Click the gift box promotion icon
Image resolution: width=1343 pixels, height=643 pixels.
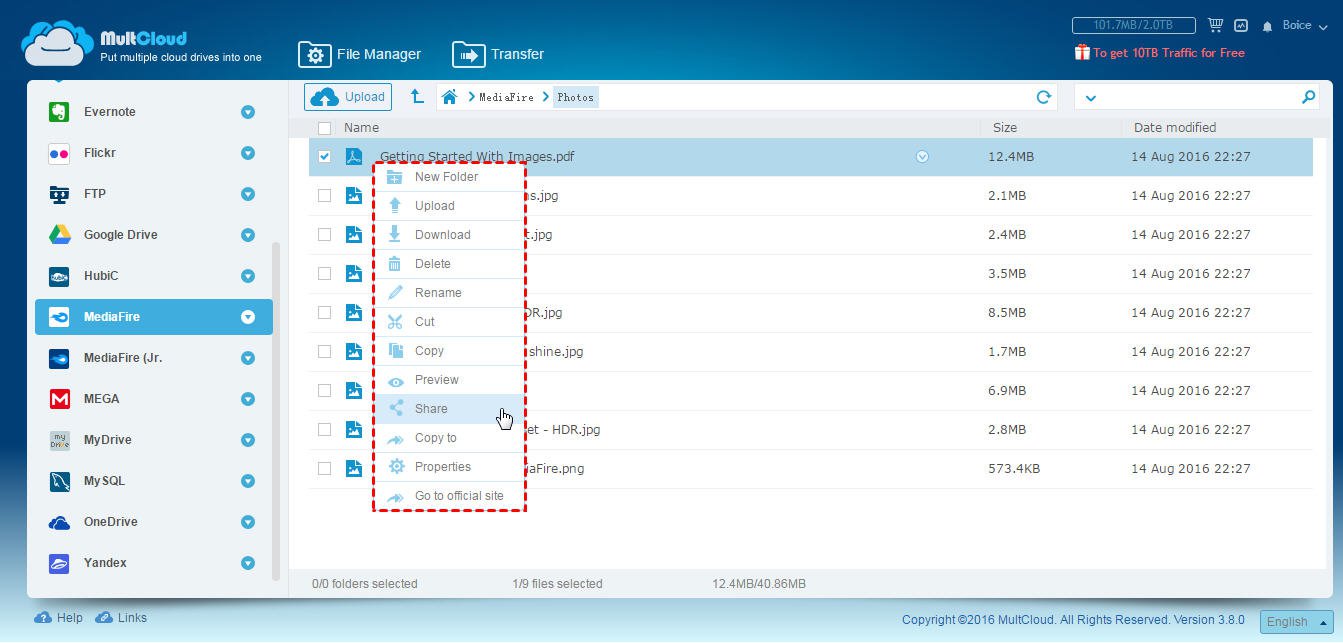1082,52
